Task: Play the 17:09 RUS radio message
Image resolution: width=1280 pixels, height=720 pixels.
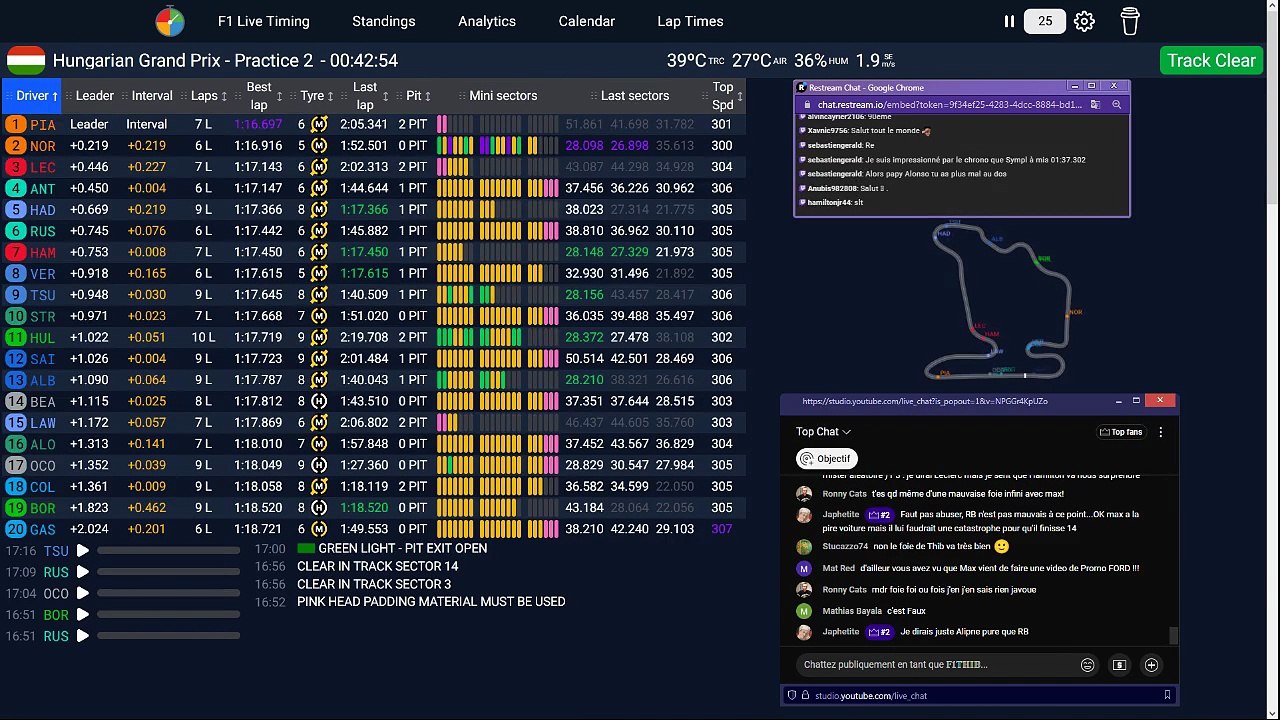Action: pos(83,572)
